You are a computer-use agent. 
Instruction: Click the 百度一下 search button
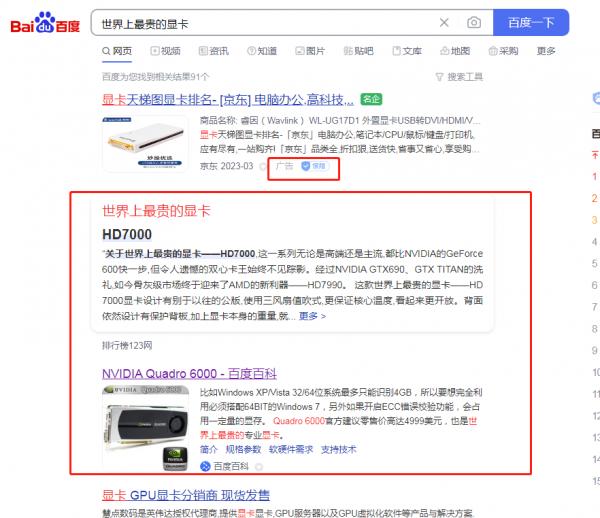point(531,23)
